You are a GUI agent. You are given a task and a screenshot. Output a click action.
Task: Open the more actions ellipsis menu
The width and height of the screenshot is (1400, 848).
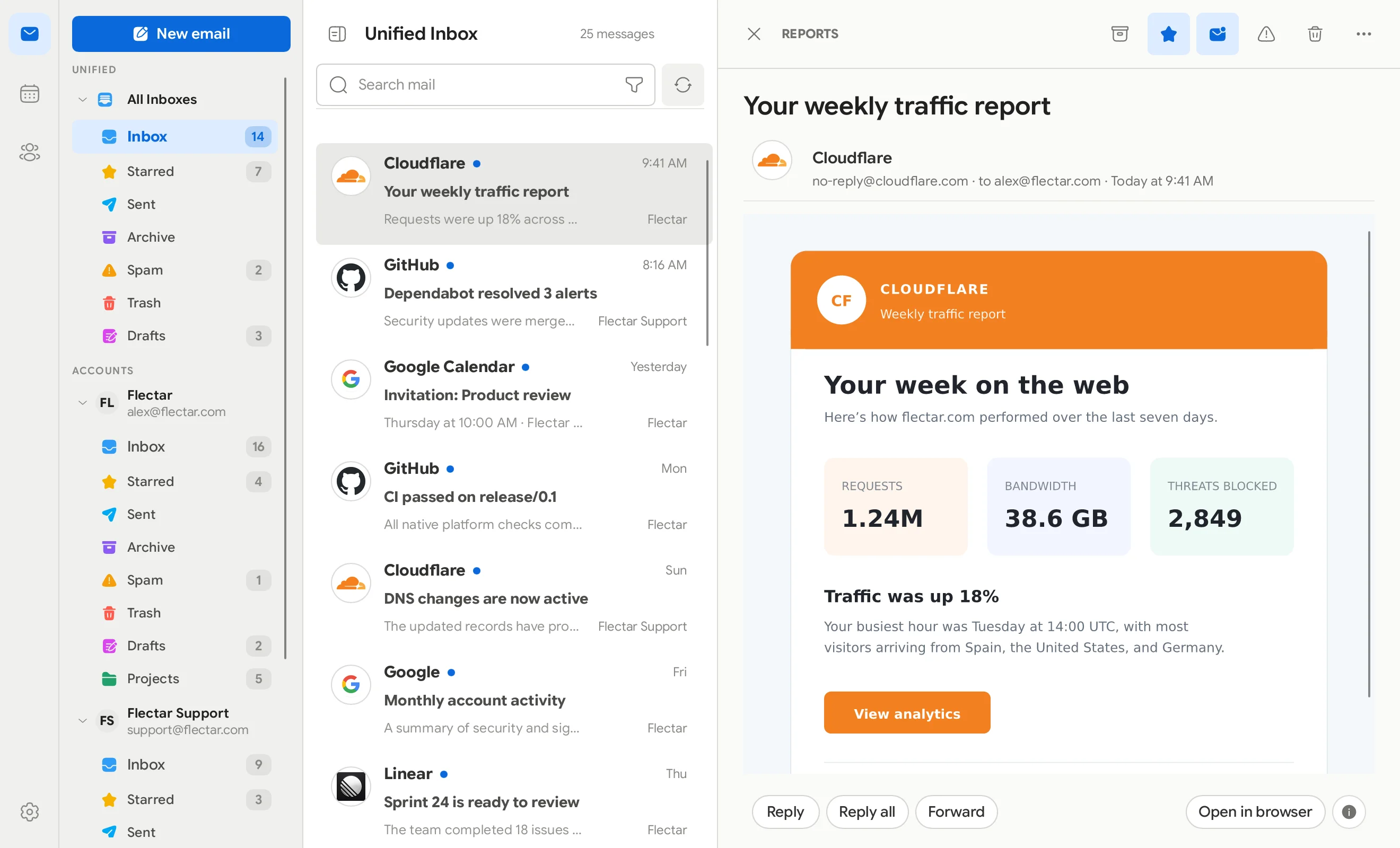coord(1363,34)
